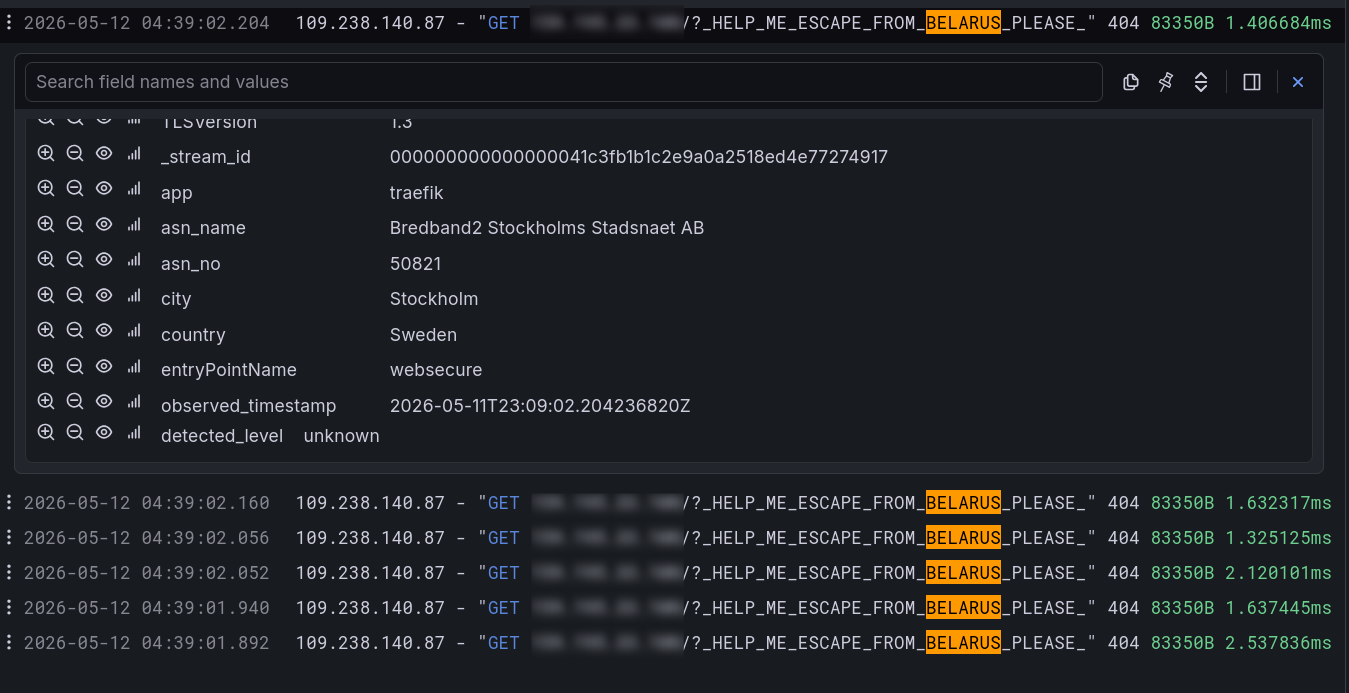Click the country value Sweden
Viewport: 1349px width, 693px height.
pyautogui.click(x=423, y=335)
